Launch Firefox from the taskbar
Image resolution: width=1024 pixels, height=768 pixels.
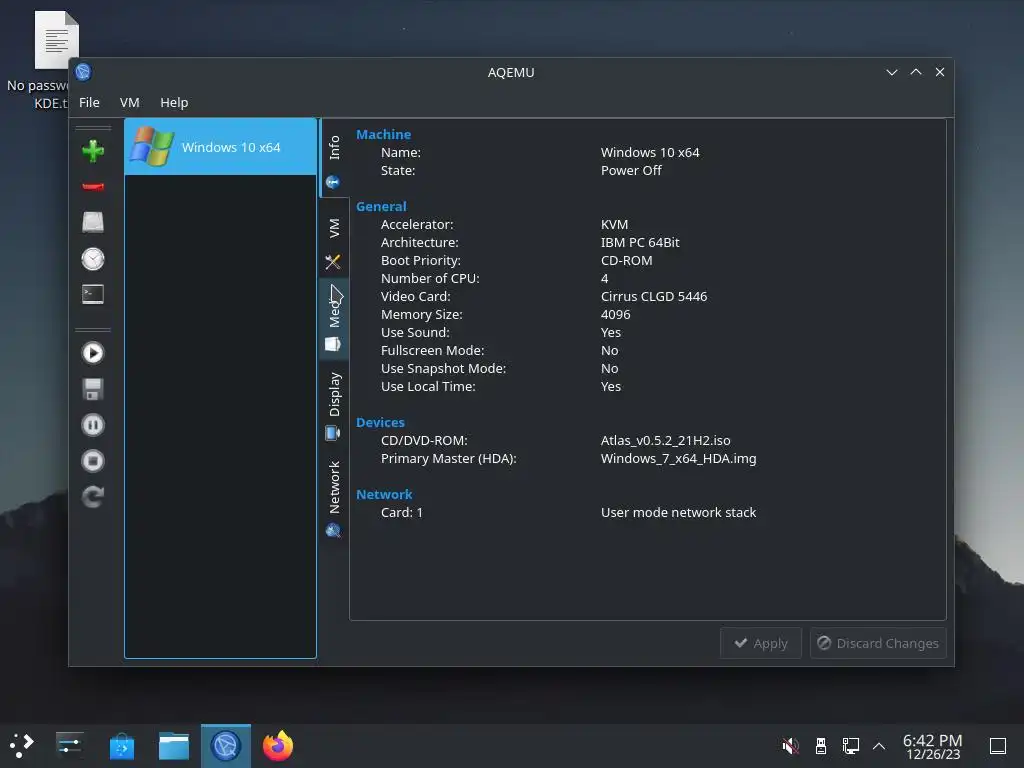(278, 746)
